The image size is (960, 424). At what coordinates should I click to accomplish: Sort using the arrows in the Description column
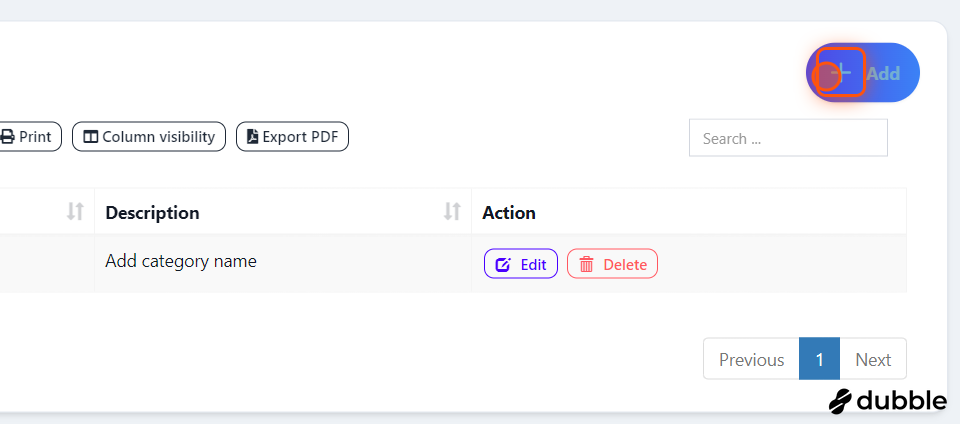tap(452, 211)
